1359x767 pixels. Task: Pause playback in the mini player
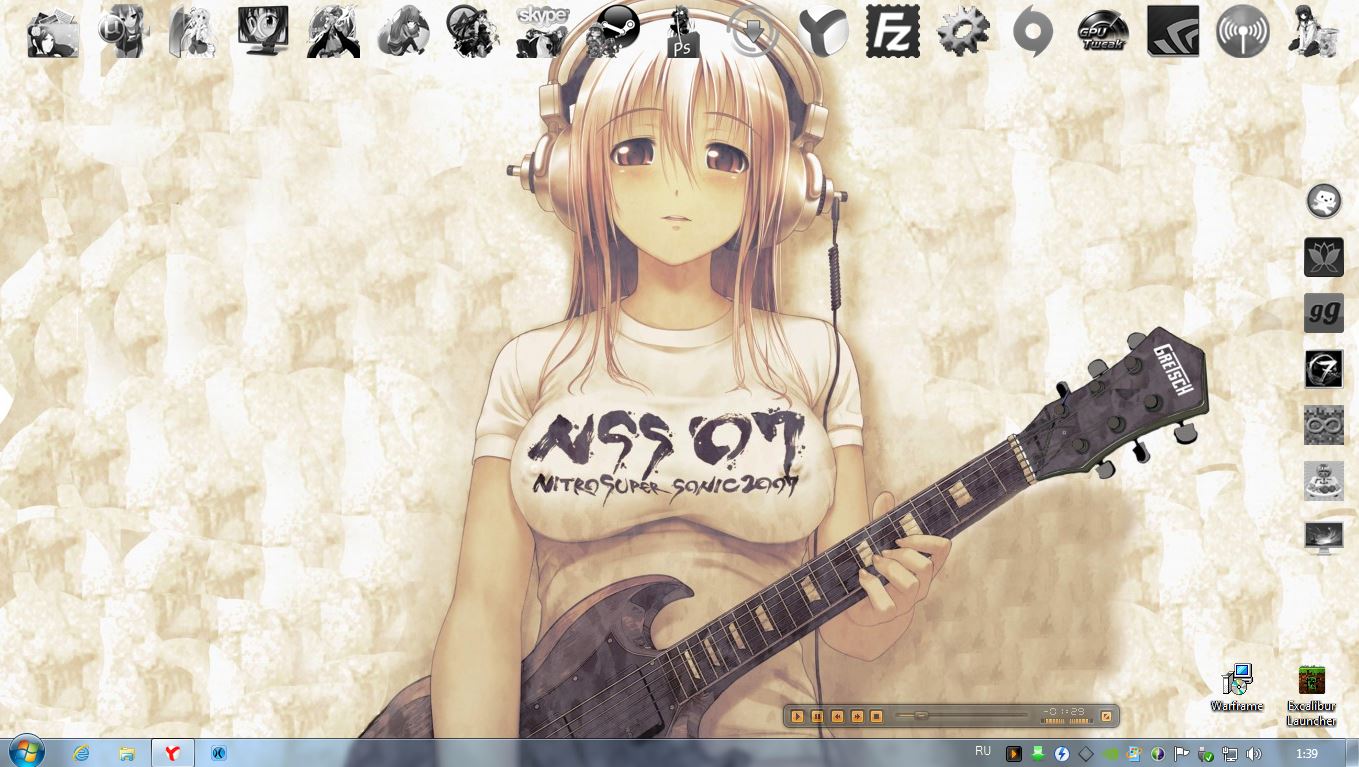tap(817, 716)
